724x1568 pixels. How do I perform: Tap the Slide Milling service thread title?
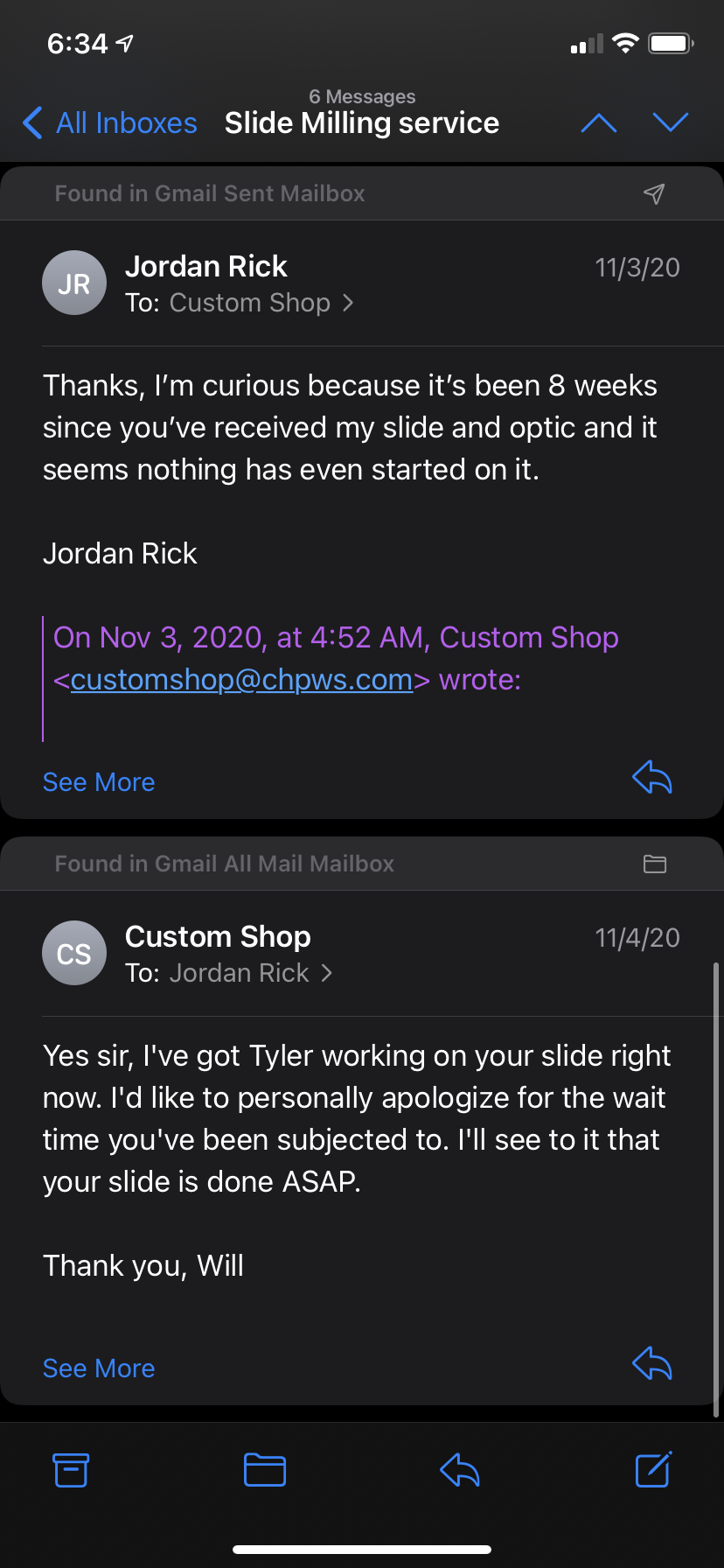(362, 123)
